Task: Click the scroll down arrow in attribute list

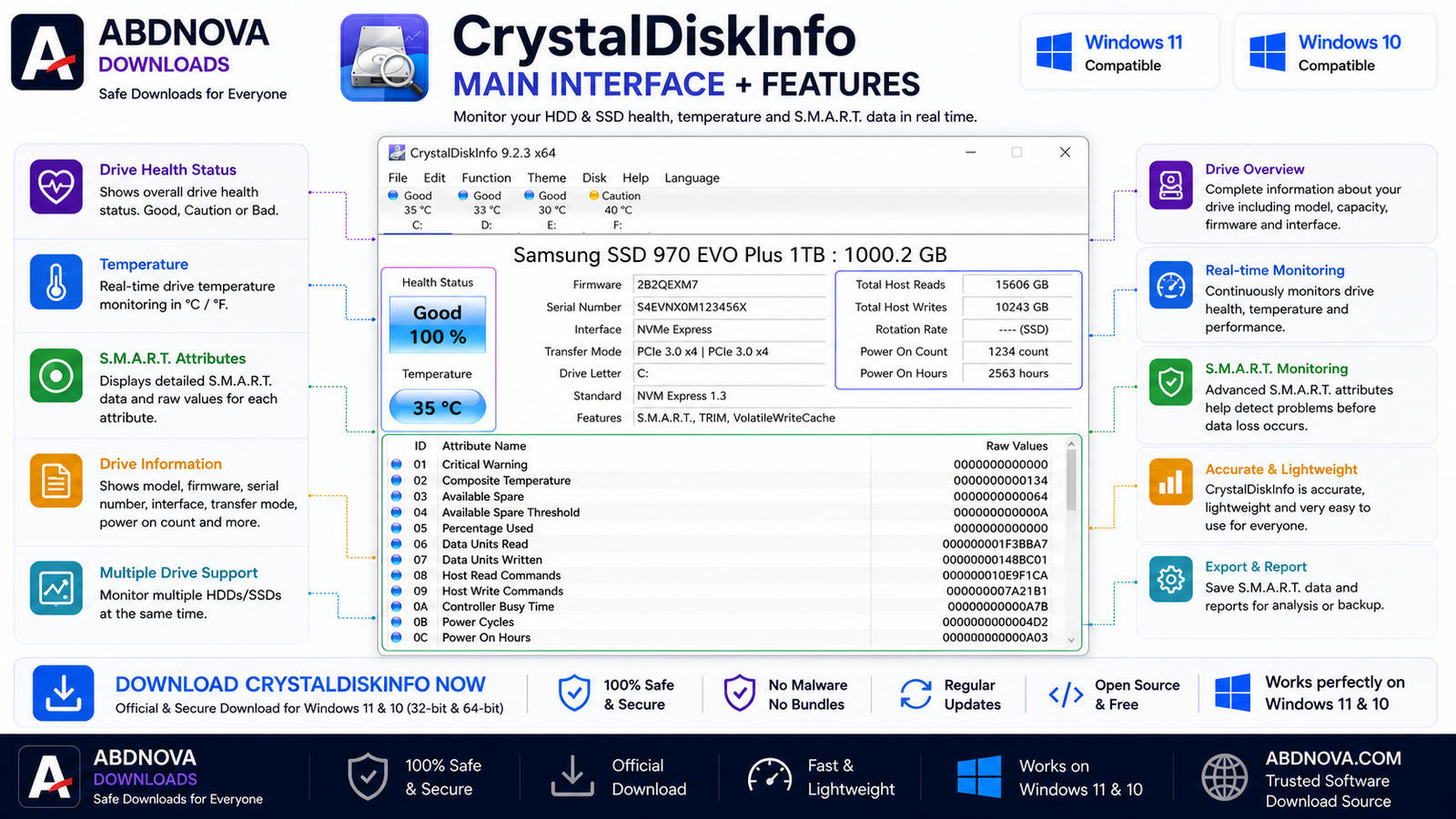Action: [1071, 641]
